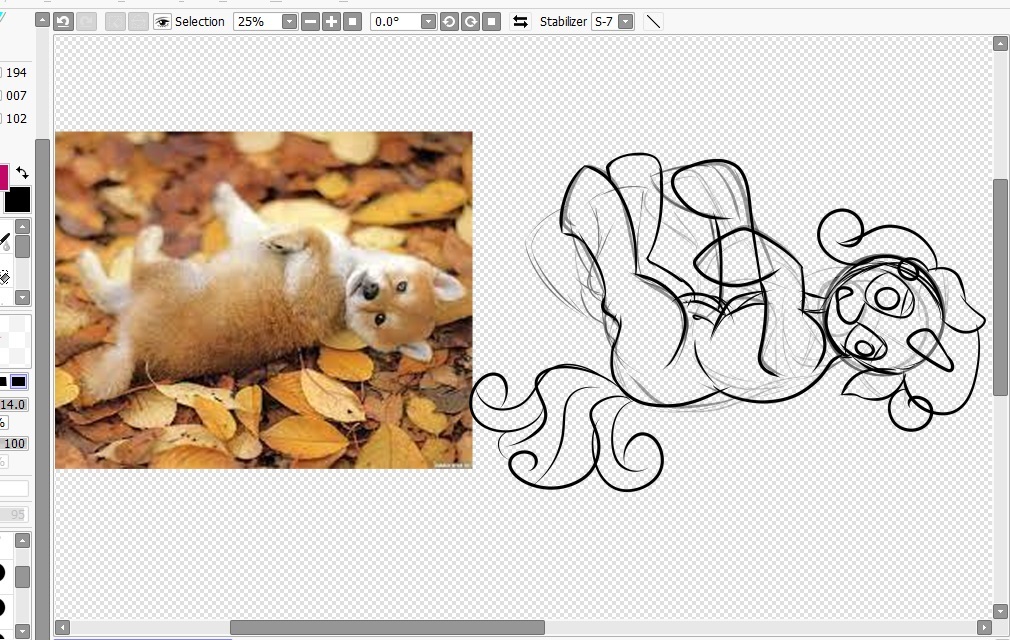Rotate canvas clockwise
Screen dimensions: 1010x640
(x=470, y=21)
